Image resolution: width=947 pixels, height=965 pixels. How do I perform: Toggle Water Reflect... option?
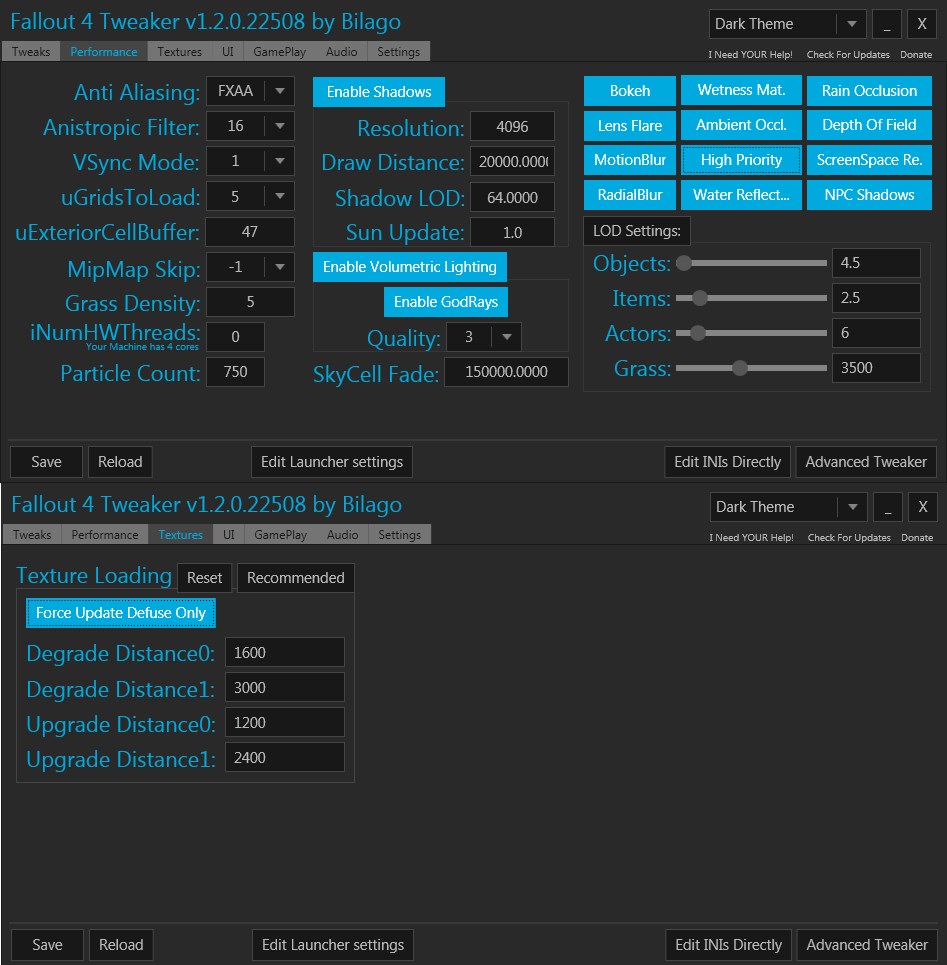[x=741, y=195]
